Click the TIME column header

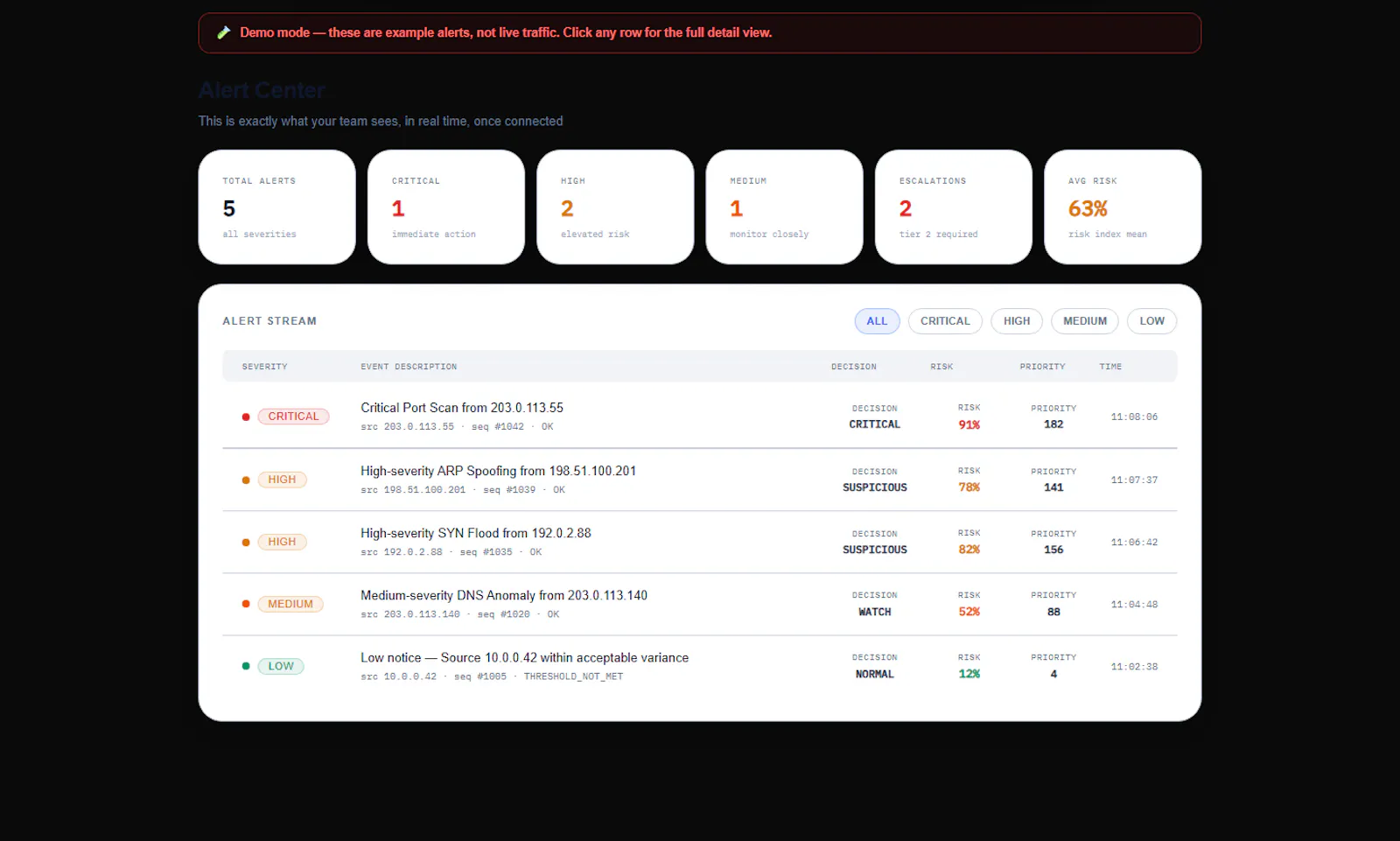[x=1110, y=367]
